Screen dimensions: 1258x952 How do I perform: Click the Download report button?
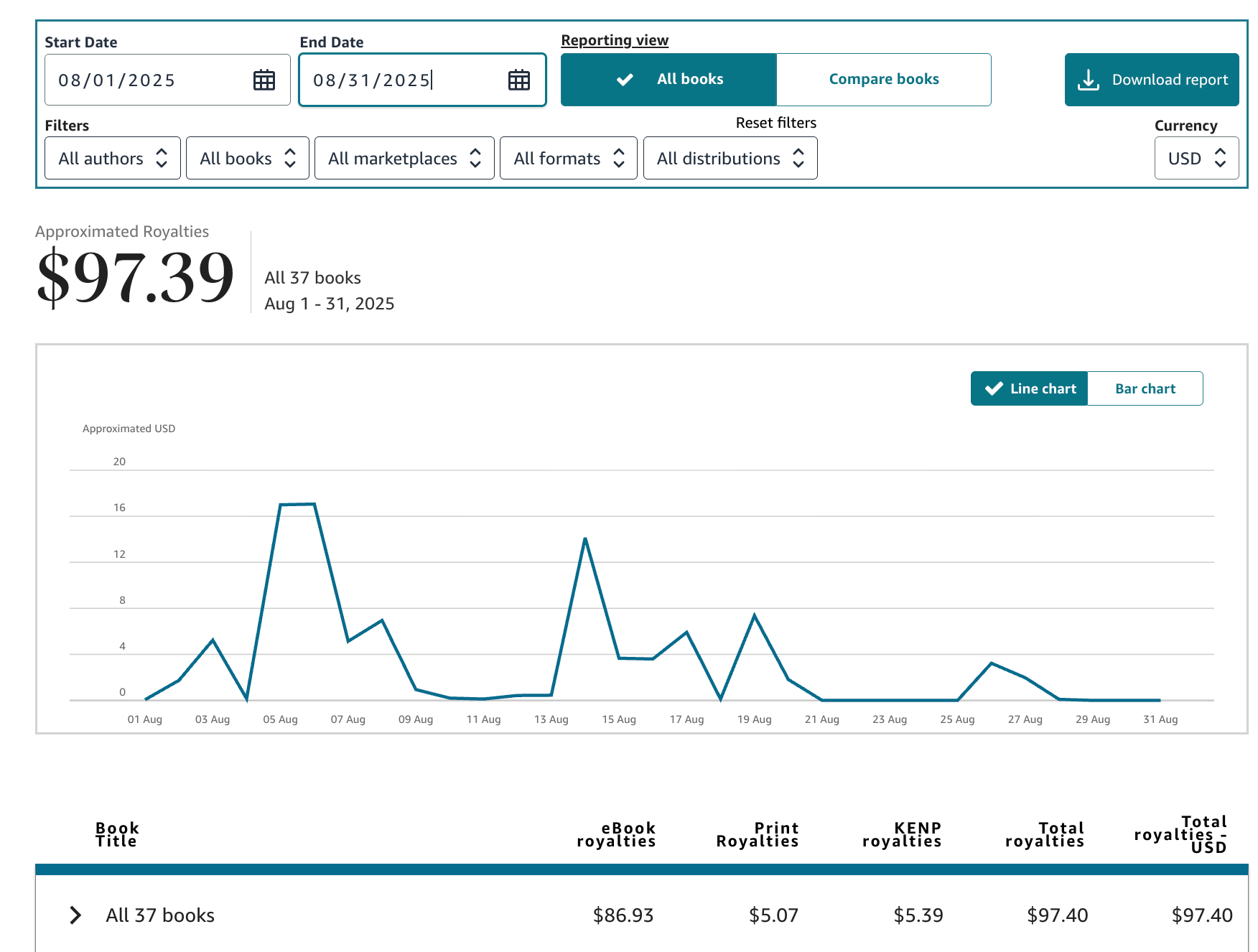click(1151, 79)
